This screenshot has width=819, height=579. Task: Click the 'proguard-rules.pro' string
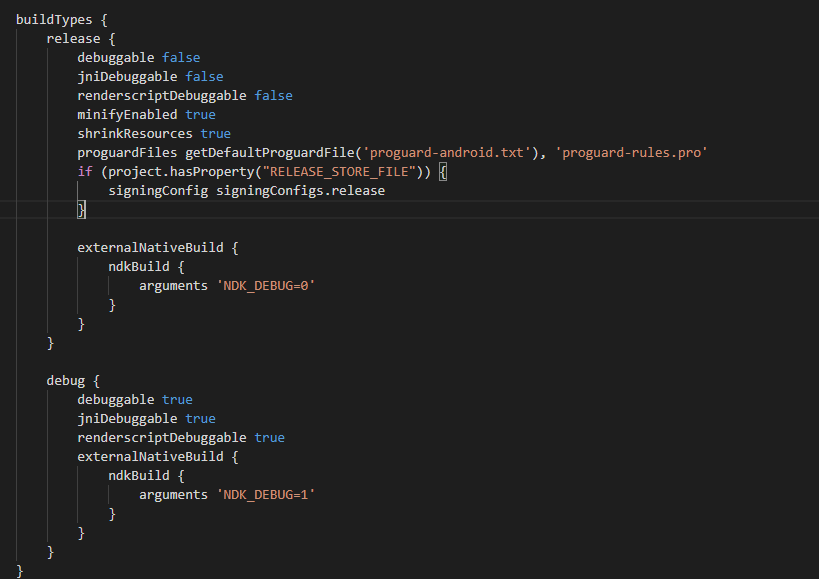[631, 153]
